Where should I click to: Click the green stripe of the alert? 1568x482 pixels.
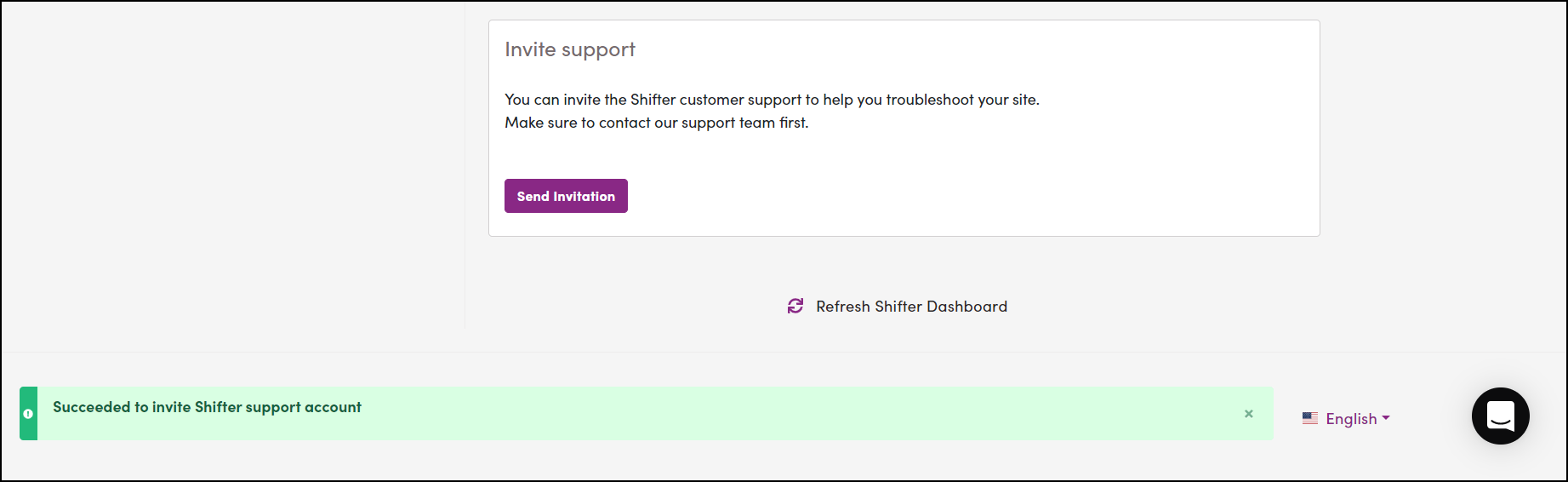(28, 414)
